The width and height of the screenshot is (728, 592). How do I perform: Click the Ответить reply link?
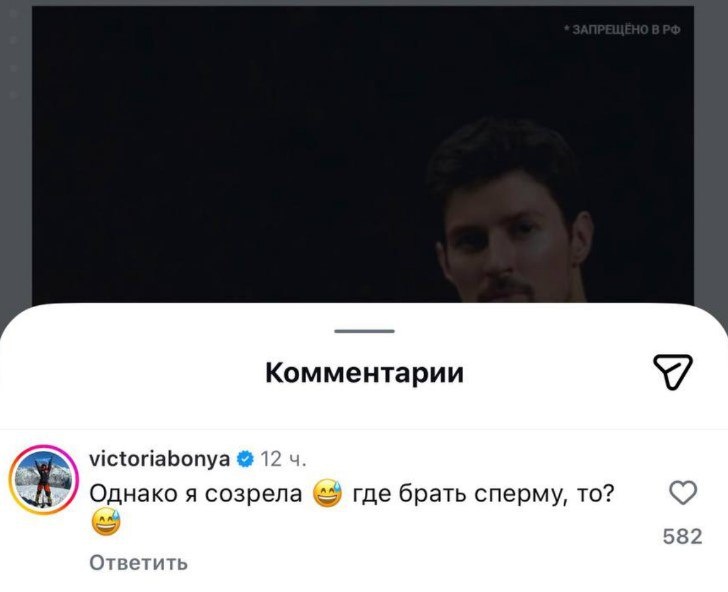138,563
